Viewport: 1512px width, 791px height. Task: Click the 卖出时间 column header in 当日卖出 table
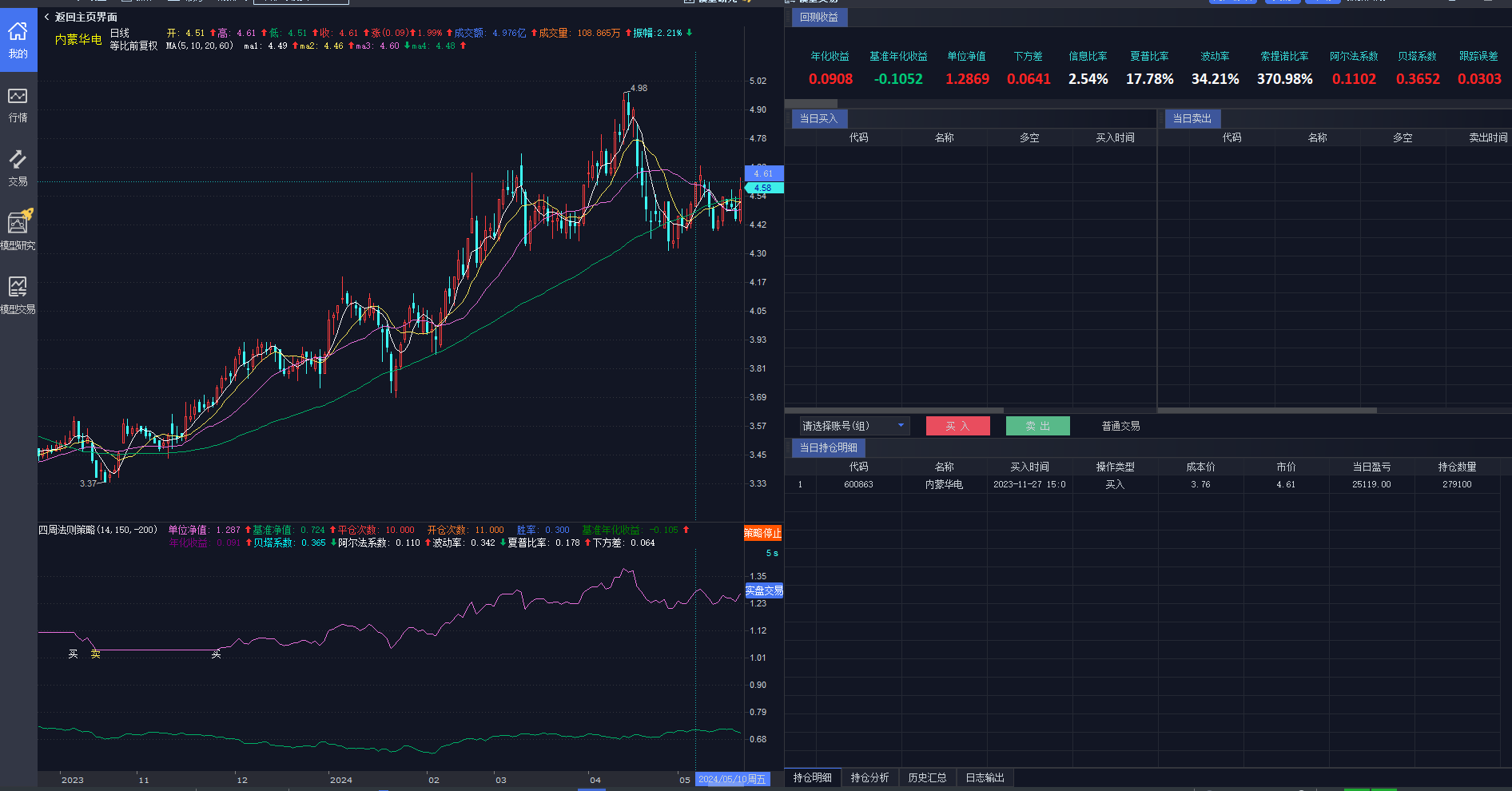pos(1488,137)
